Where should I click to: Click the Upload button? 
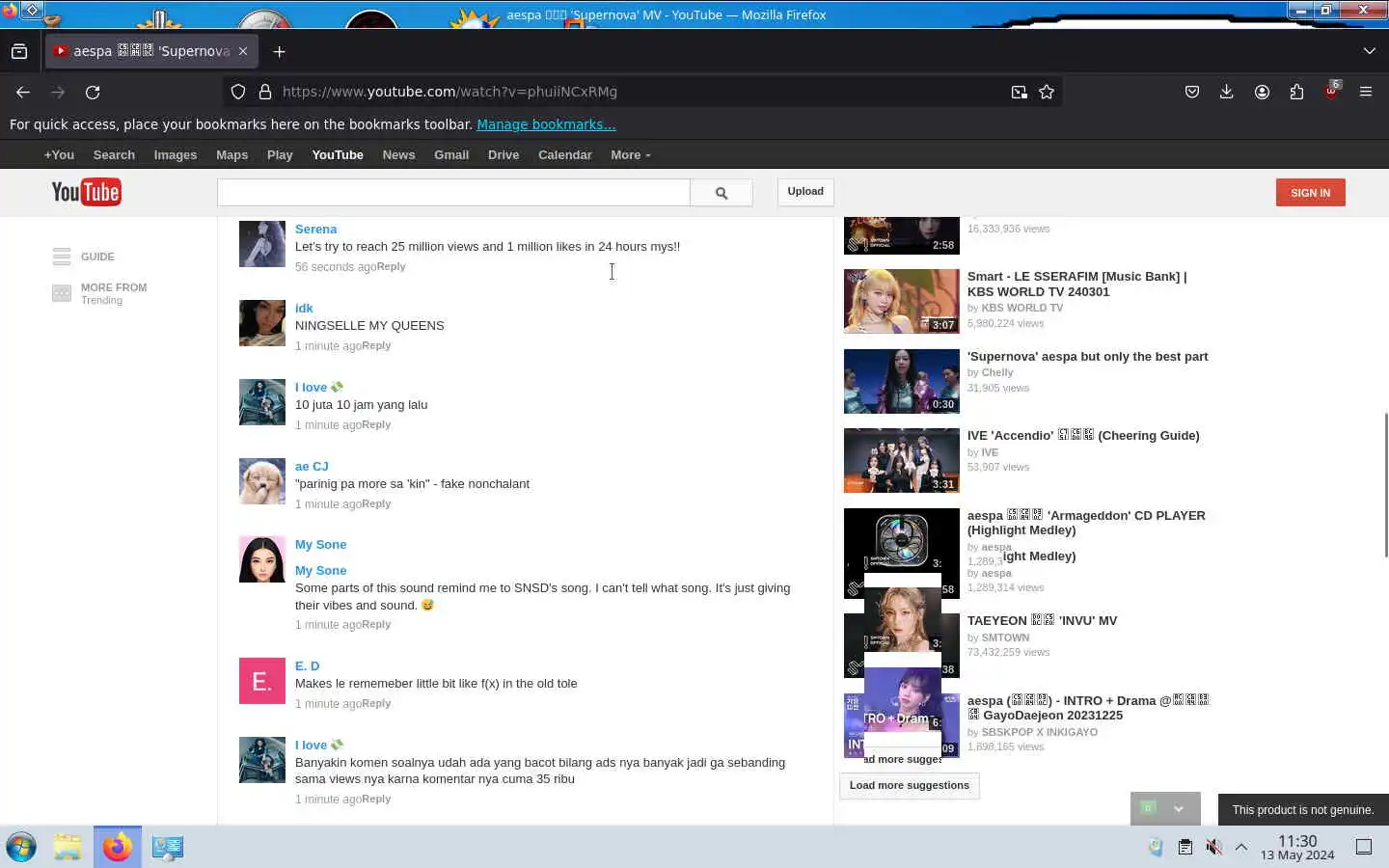tap(805, 192)
